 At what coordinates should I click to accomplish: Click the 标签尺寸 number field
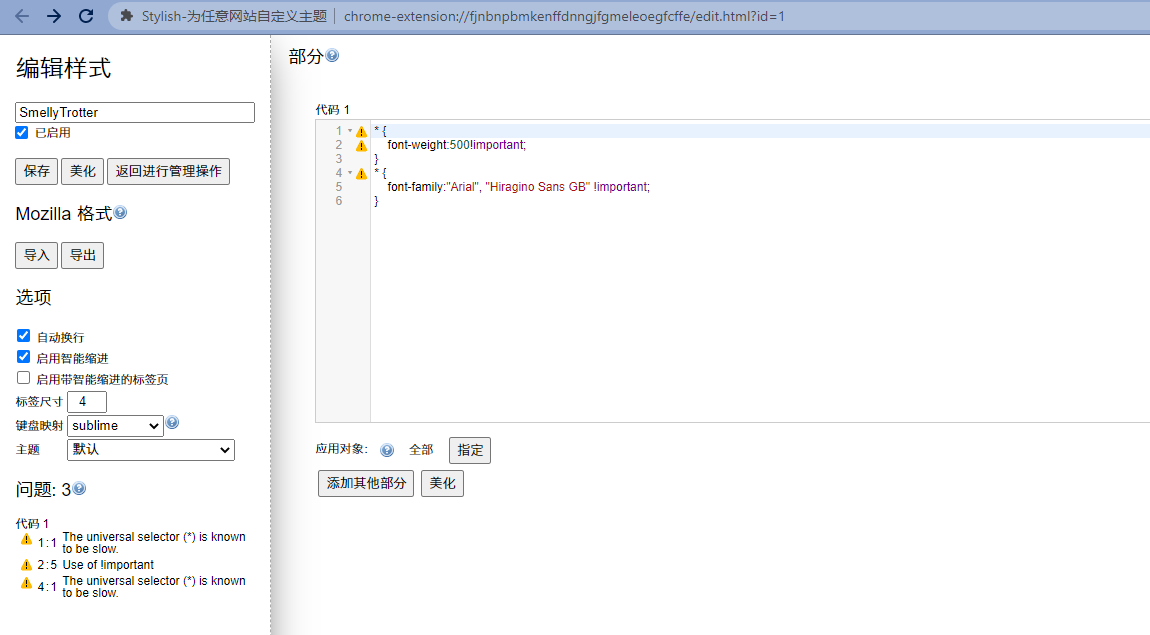(x=87, y=402)
